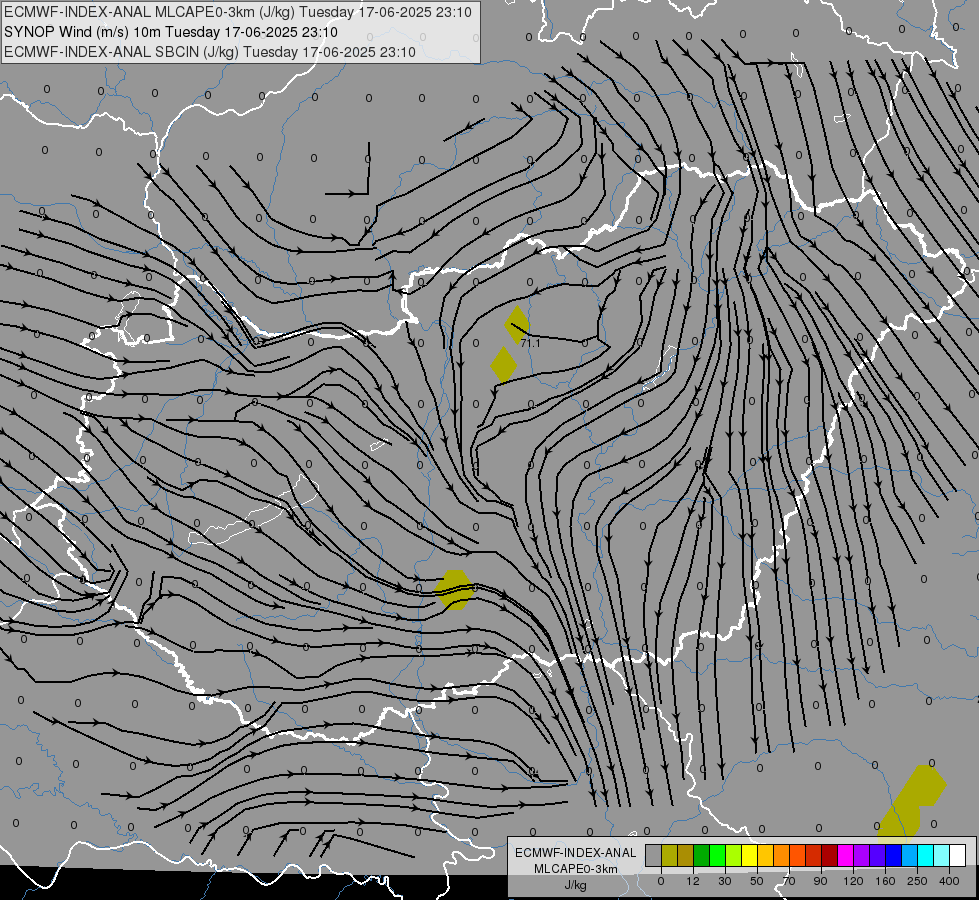Screen dimensions: 979x900
Task: Click the 71.1 value label on map
Action: pyautogui.click(x=531, y=344)
